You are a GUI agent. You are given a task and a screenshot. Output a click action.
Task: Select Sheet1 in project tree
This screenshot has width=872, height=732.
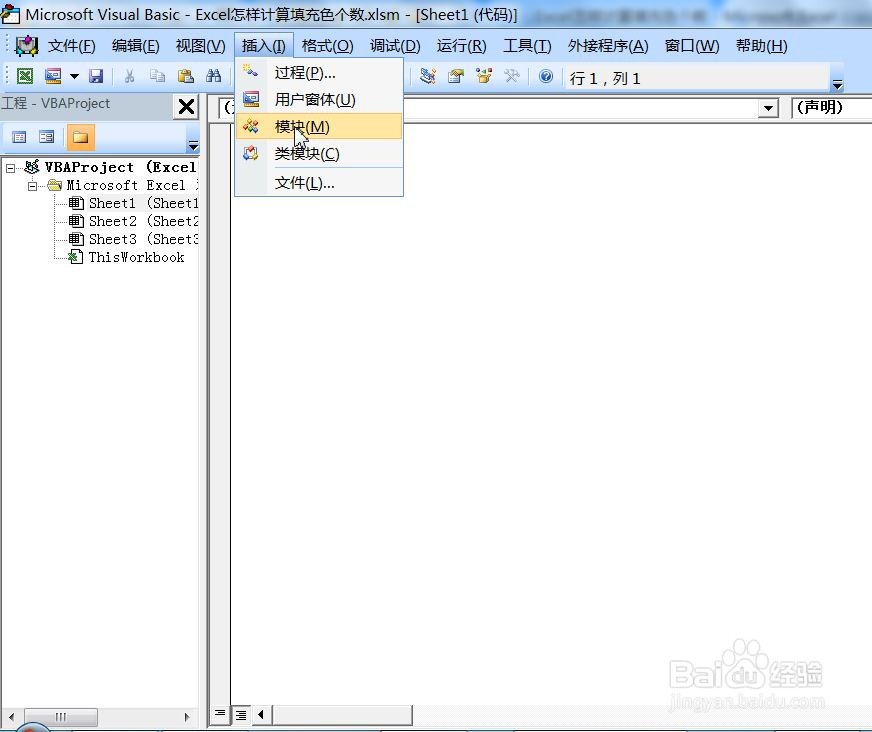point(133,203)
